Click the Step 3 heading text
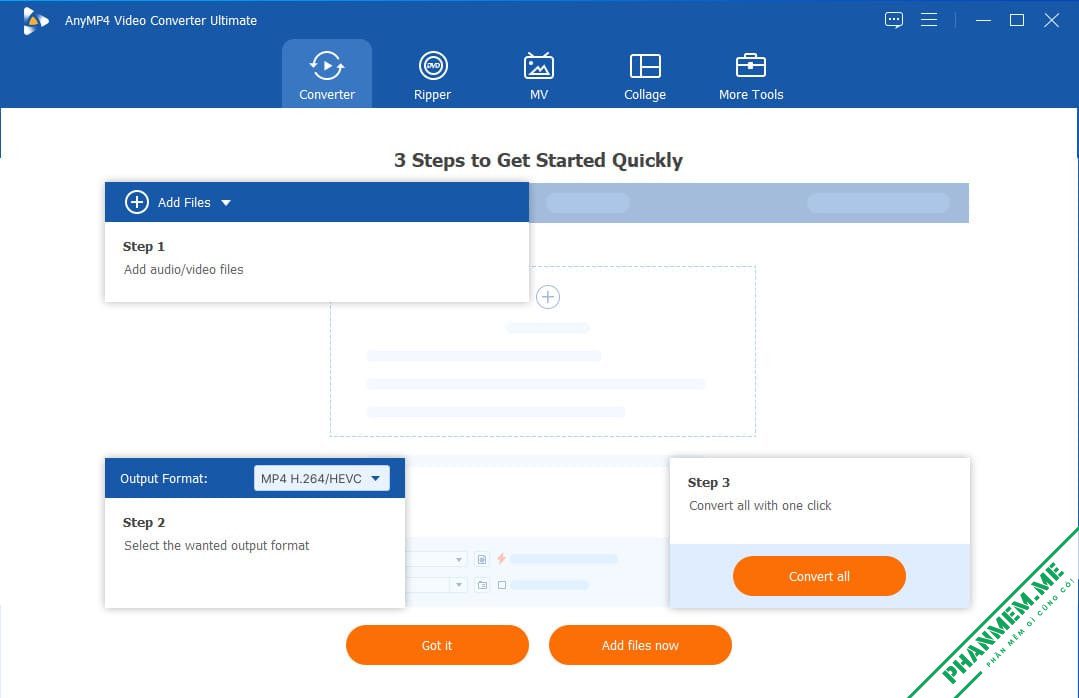1079x698 pixels. point(709,483)
